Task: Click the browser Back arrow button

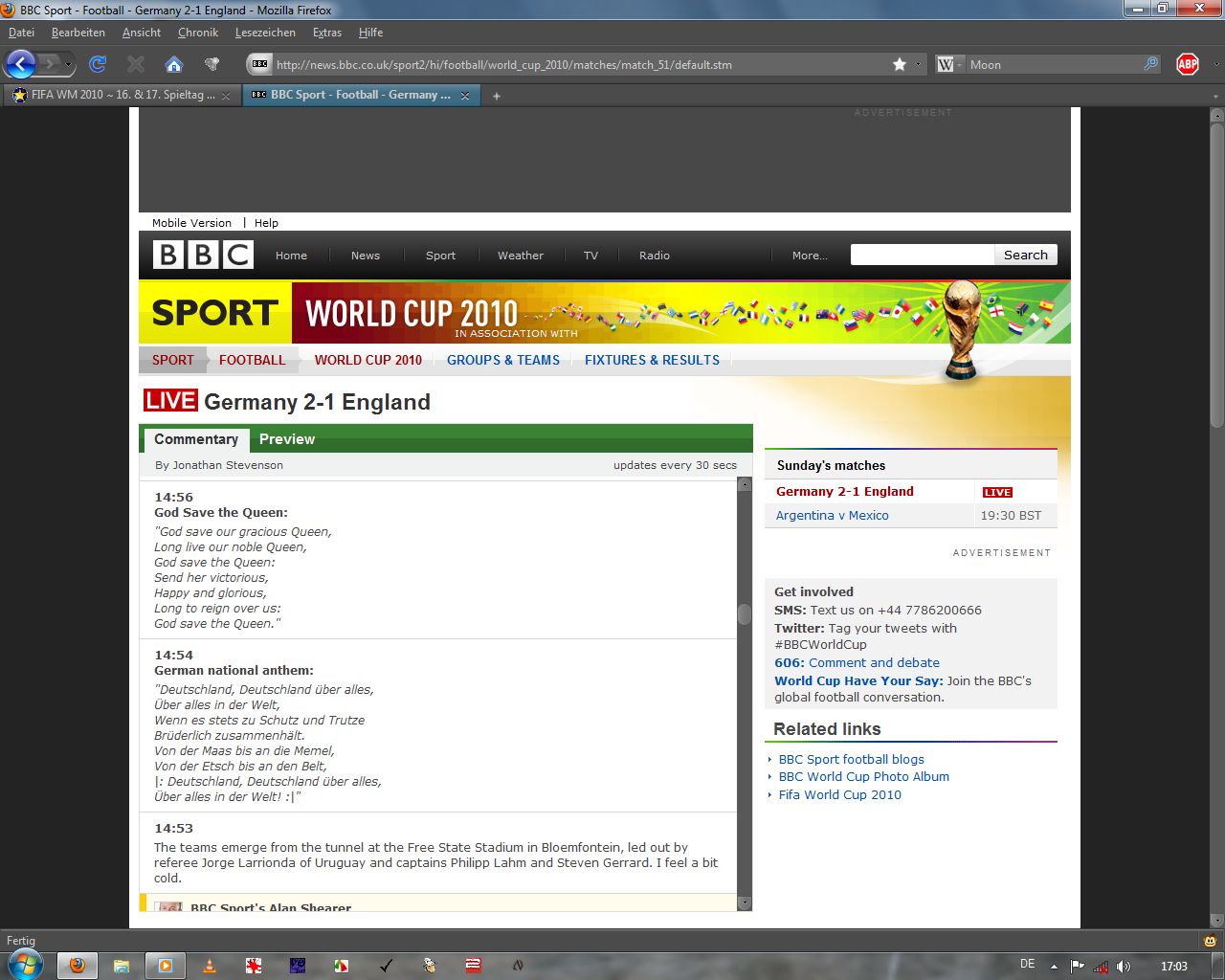Action: click(x=20, y=64)
